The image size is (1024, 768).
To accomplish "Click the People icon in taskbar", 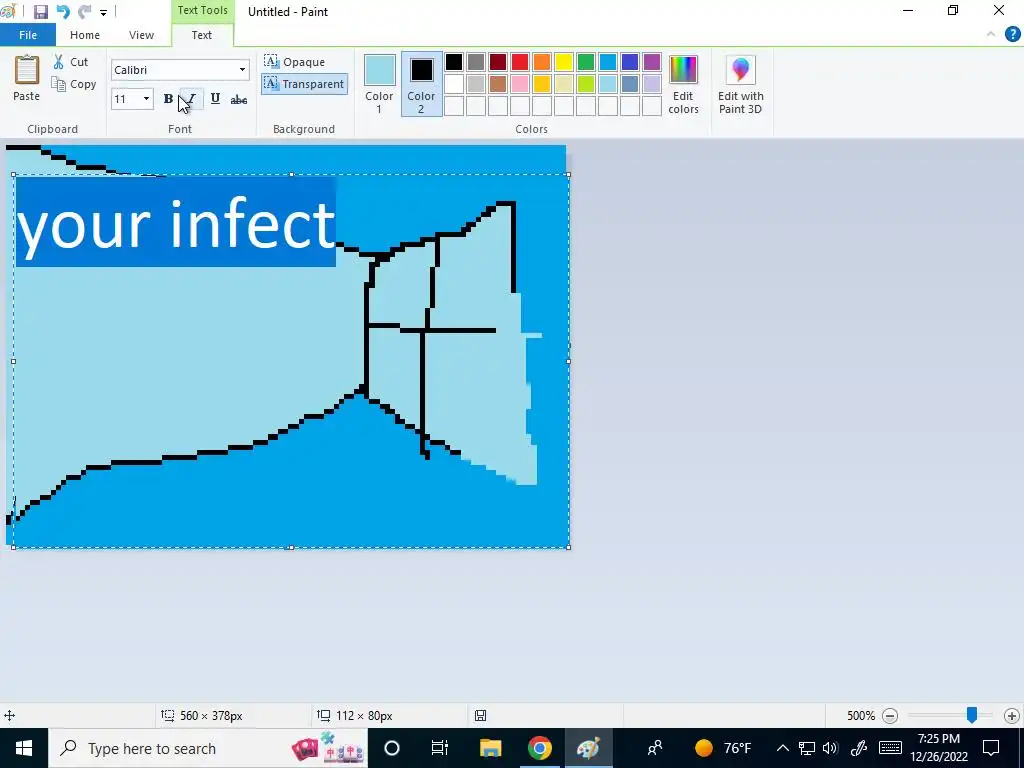I will click(x=654, y=748).
